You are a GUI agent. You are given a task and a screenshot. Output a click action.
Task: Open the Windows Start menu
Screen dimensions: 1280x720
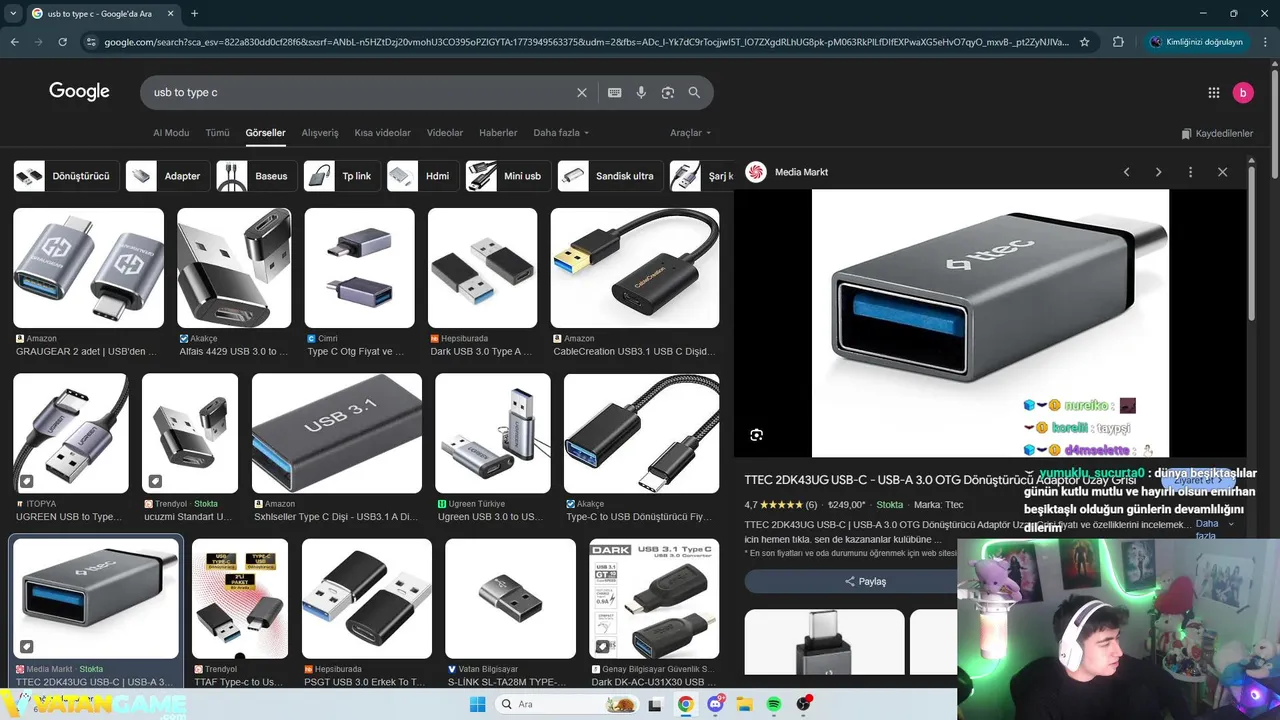(478, 704)
